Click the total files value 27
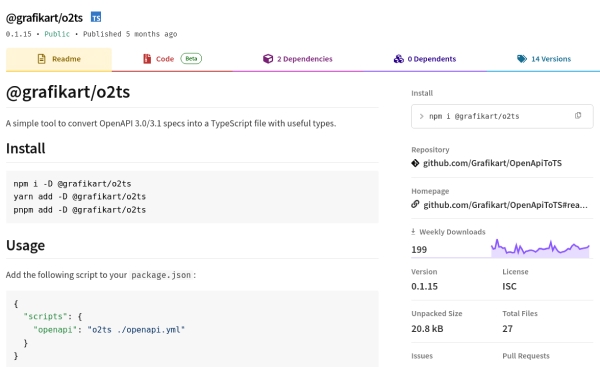The height and width of the screenshot is (367, 600). (x=507, y=328)
